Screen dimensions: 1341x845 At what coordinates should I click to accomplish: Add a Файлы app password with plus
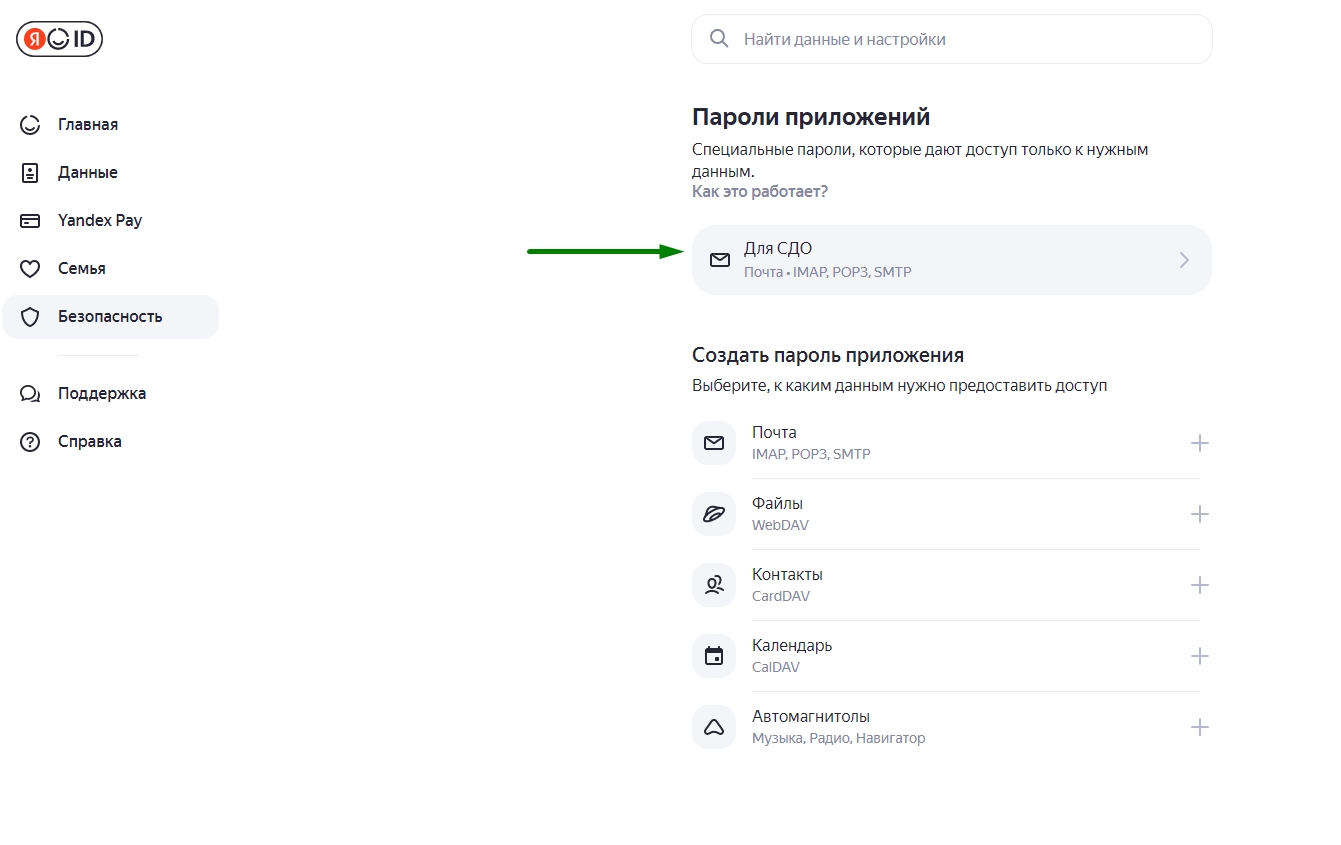pyautogui.click(x=1200, y=514)
